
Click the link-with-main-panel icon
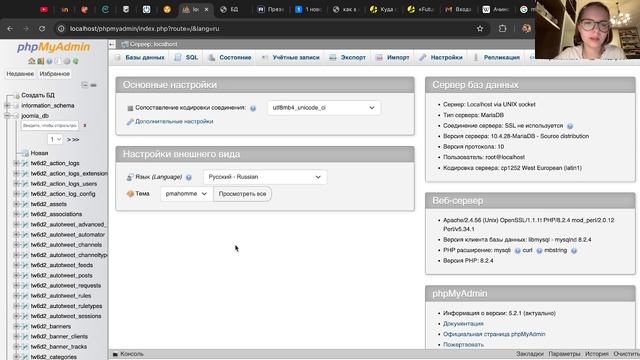coord(93,85)
